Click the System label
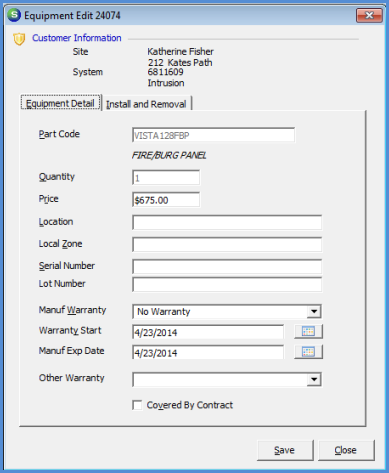 click(x=88, y=72)
